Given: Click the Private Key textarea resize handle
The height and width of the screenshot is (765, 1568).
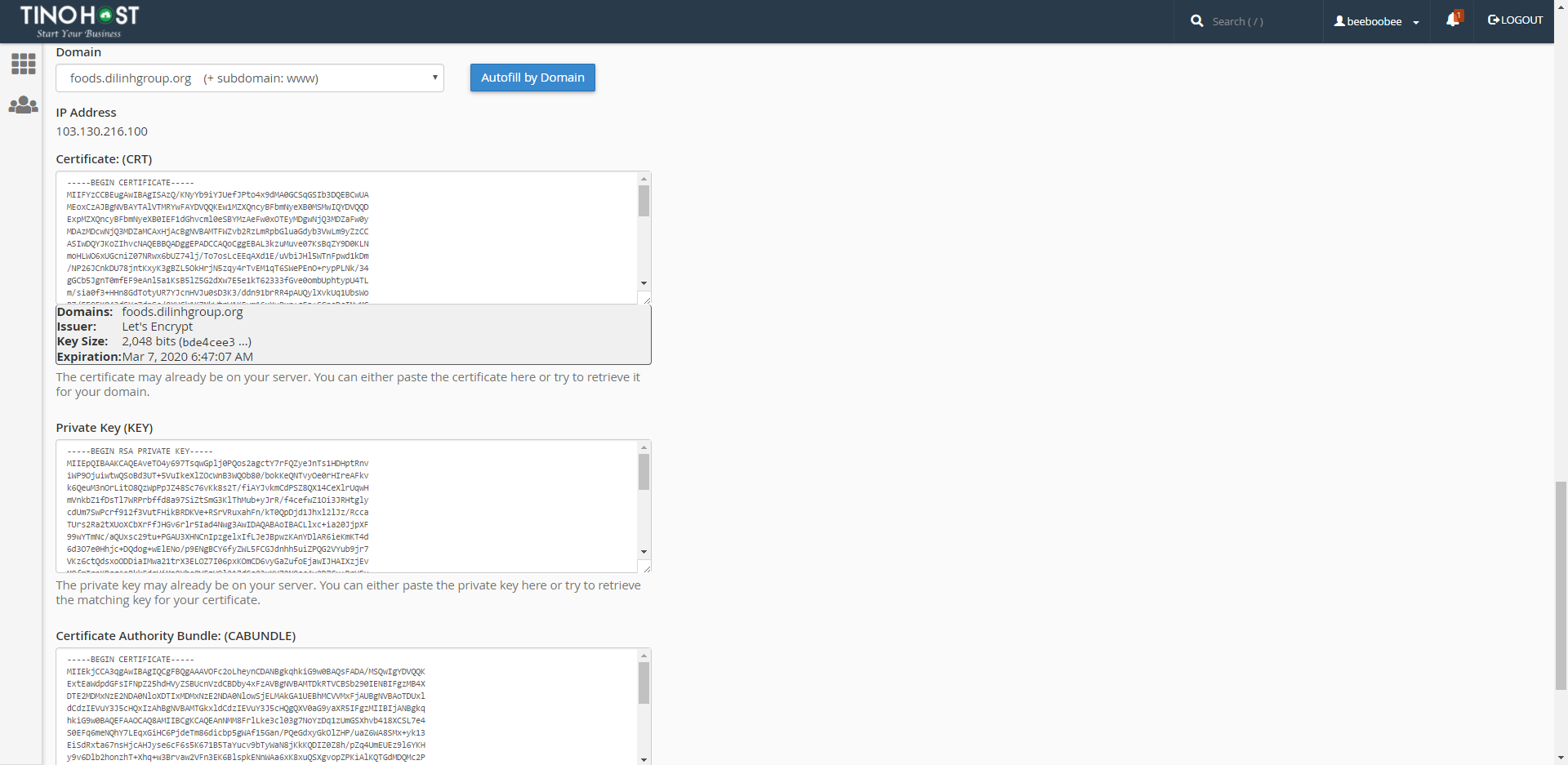Looking at the screenshot, I should tap(646, 568).
